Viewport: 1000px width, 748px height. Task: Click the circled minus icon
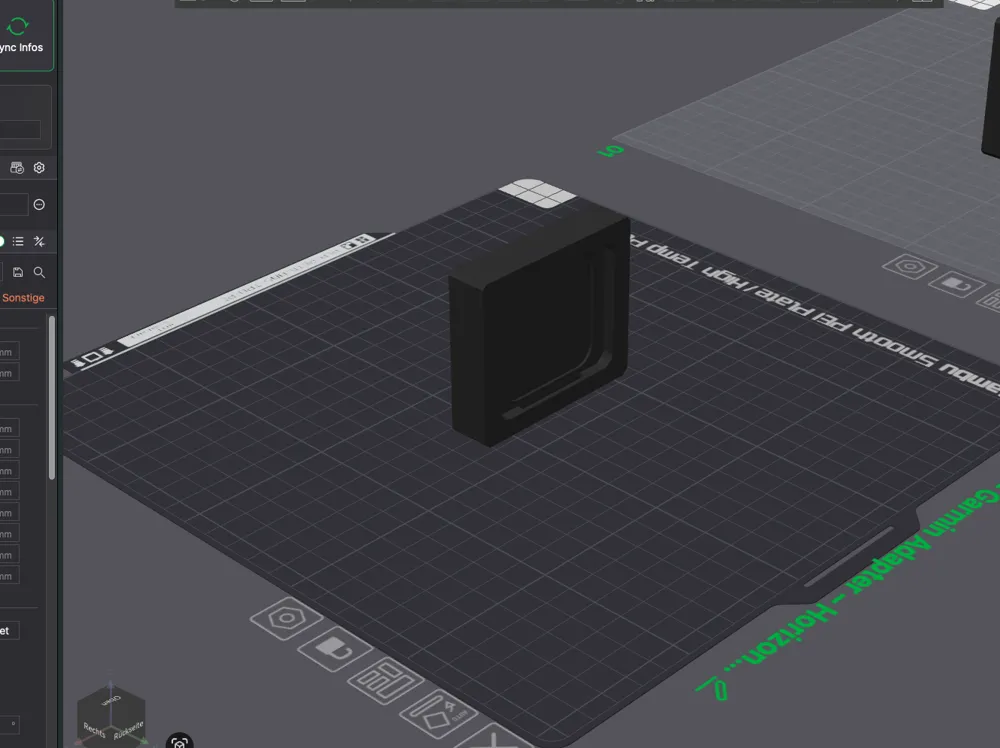[39, 205]
